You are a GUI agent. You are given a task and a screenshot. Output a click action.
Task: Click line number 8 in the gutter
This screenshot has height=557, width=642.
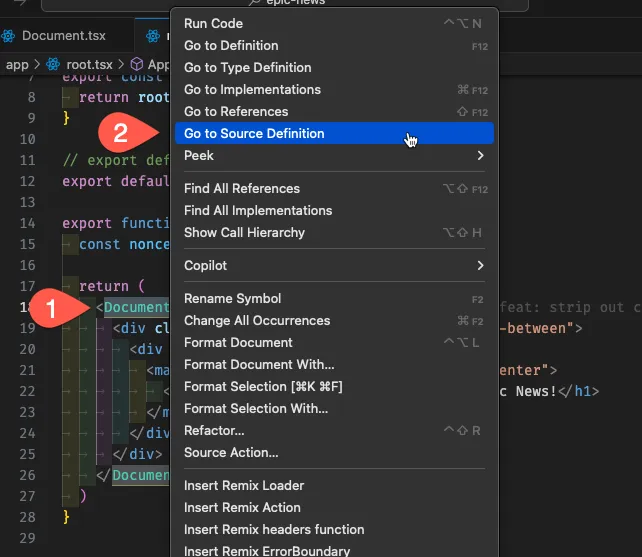tap(31, 97)
